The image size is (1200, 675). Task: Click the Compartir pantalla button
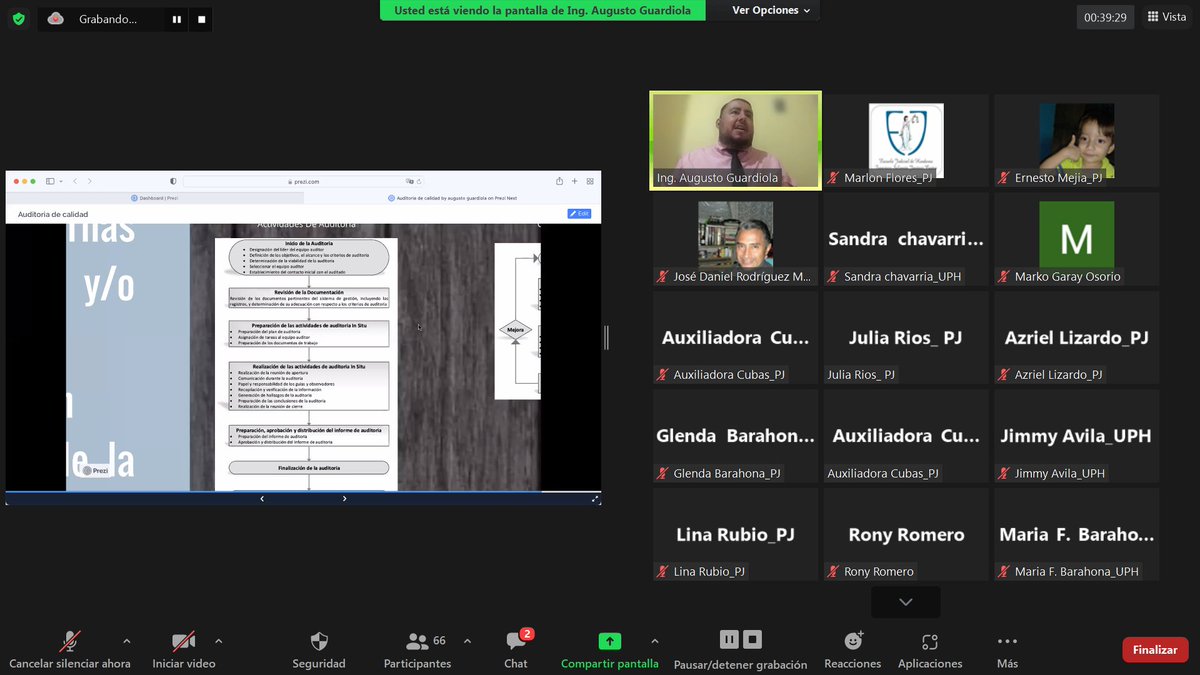(609, 651)
